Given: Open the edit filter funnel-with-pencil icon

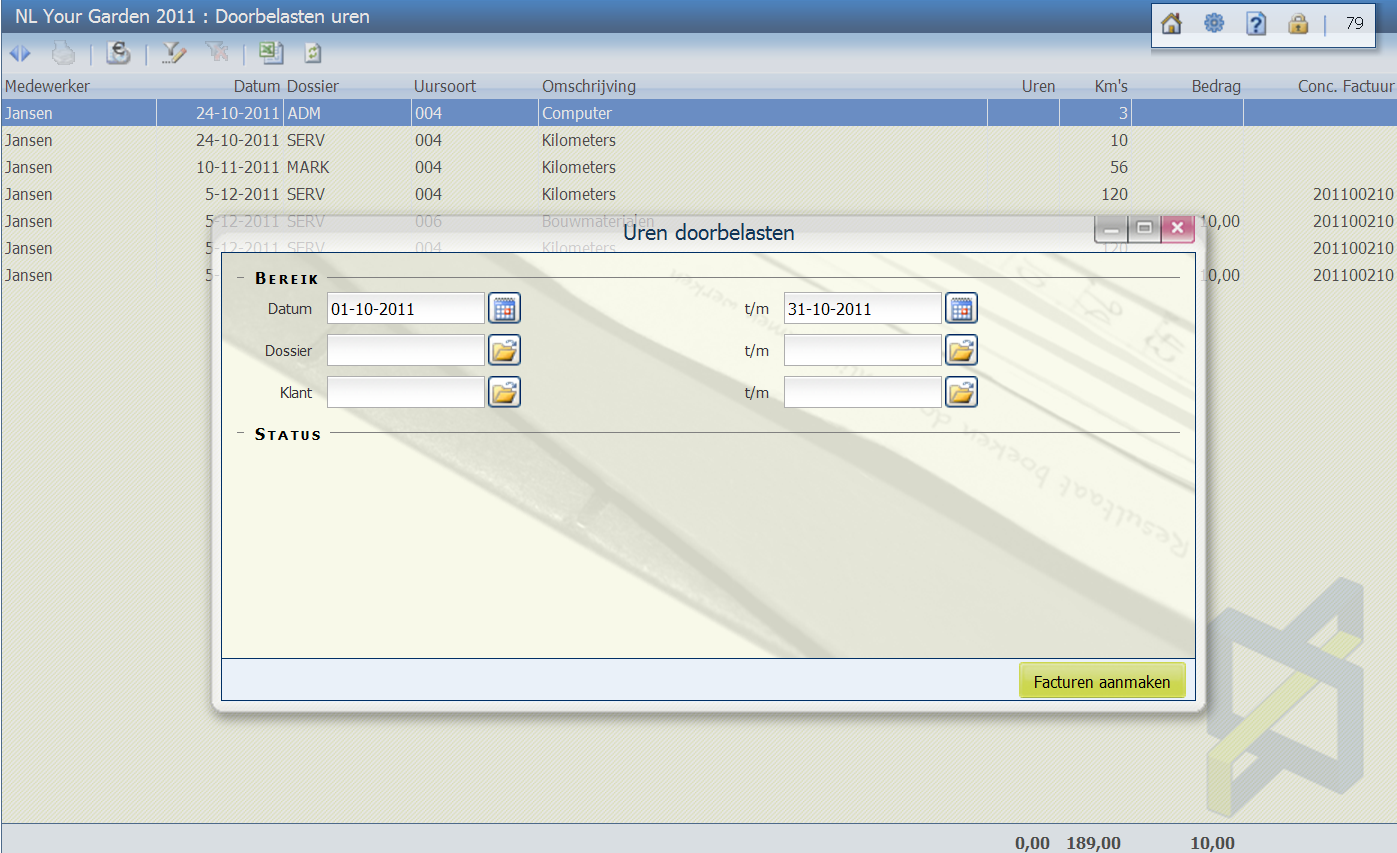Looking at the screenshot, I should 175,53.
